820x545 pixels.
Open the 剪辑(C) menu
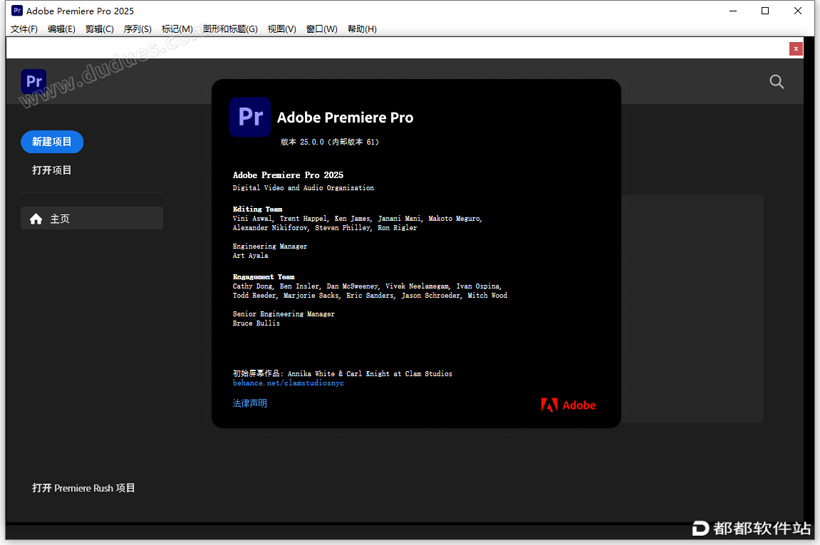click(99, 29)
